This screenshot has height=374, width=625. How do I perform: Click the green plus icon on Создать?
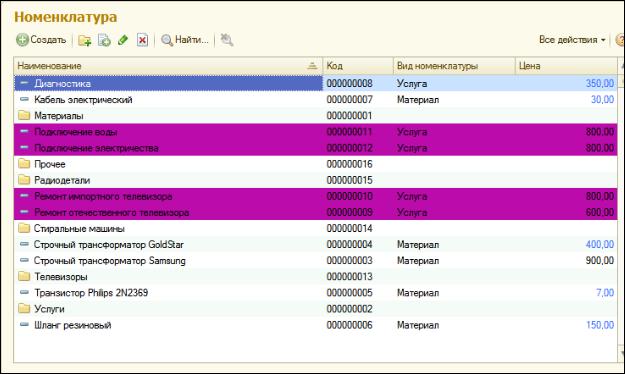point(22,40)
